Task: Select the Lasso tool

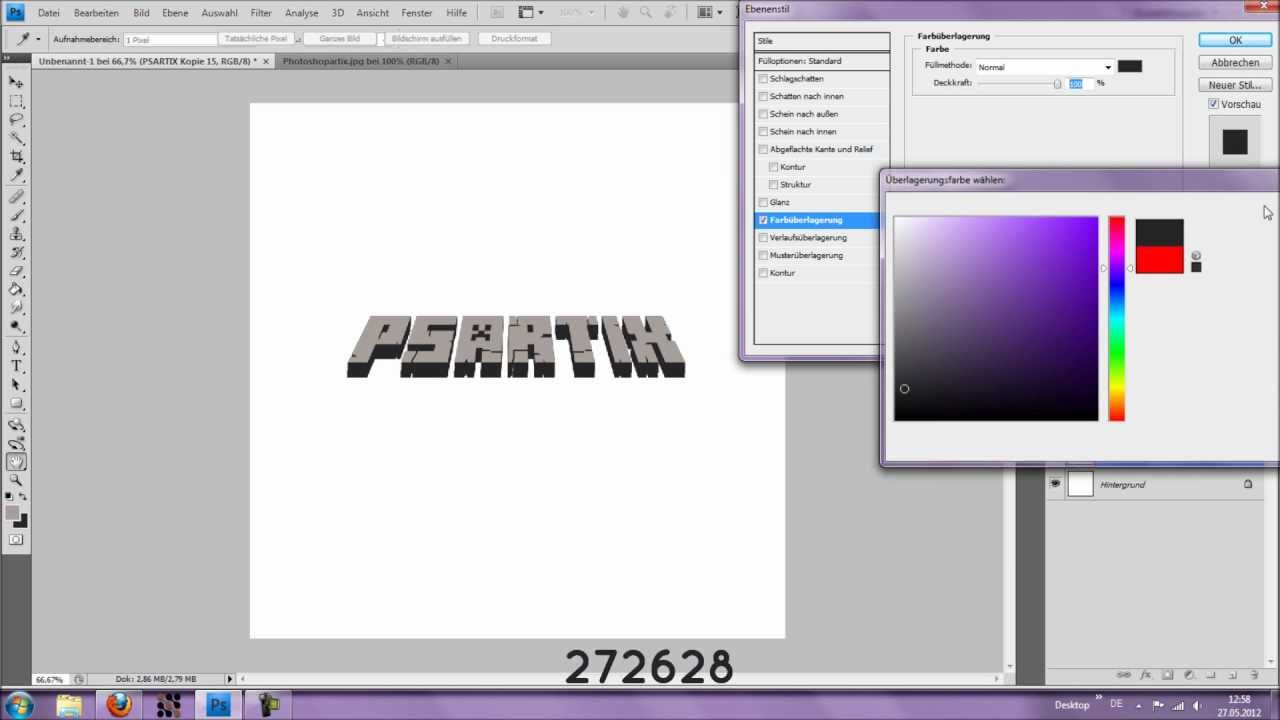Action: [16, 120]
